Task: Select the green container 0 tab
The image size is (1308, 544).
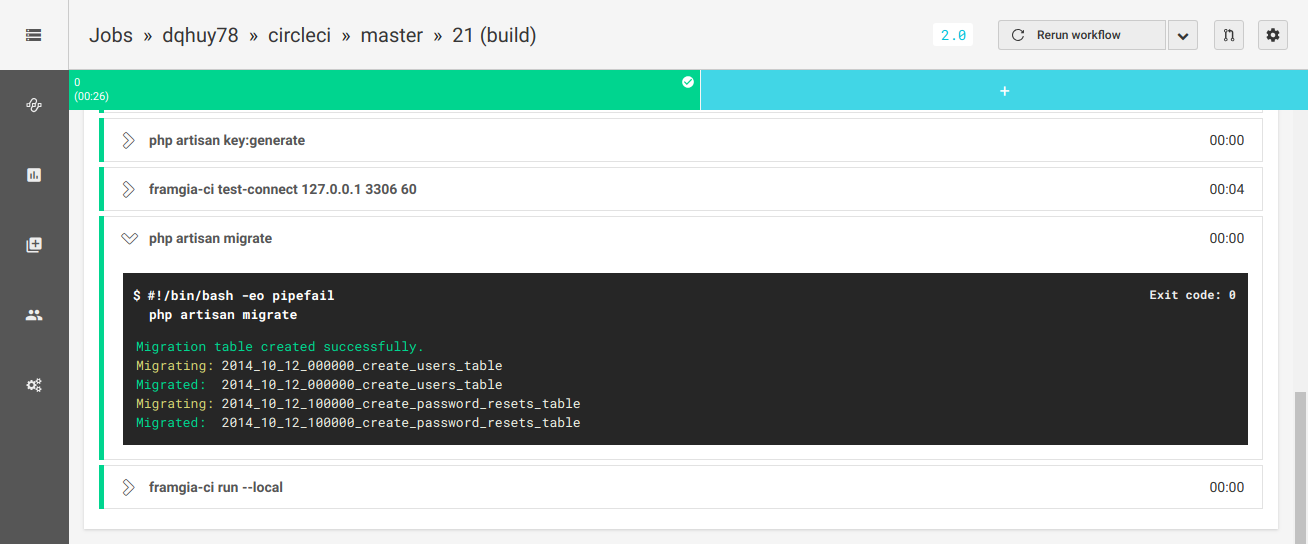Action: coord(385,89)
